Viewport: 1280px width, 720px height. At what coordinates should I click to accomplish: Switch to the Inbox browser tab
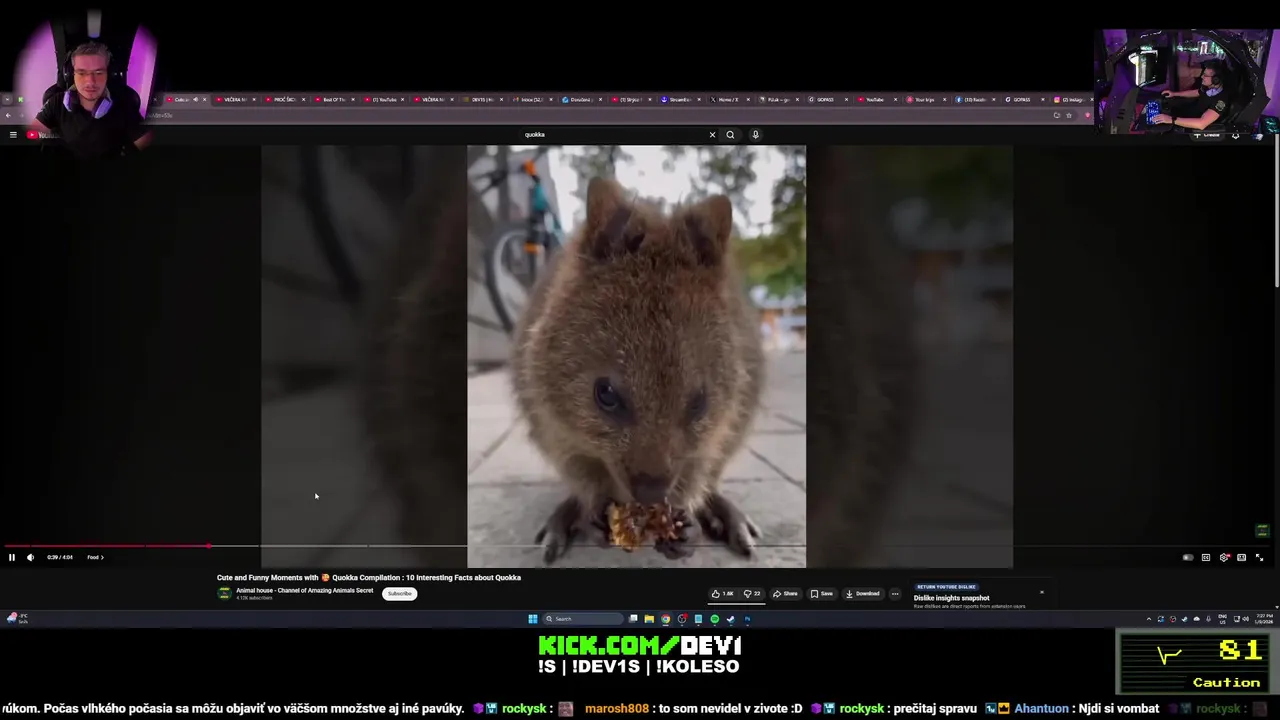point(530,100)
